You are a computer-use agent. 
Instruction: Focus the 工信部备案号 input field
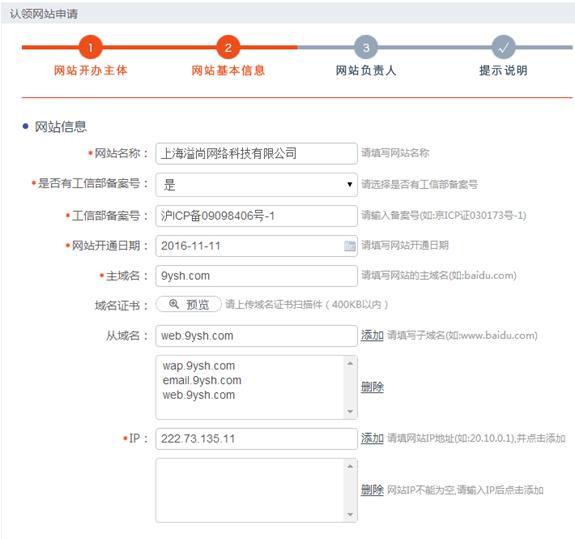256,216
